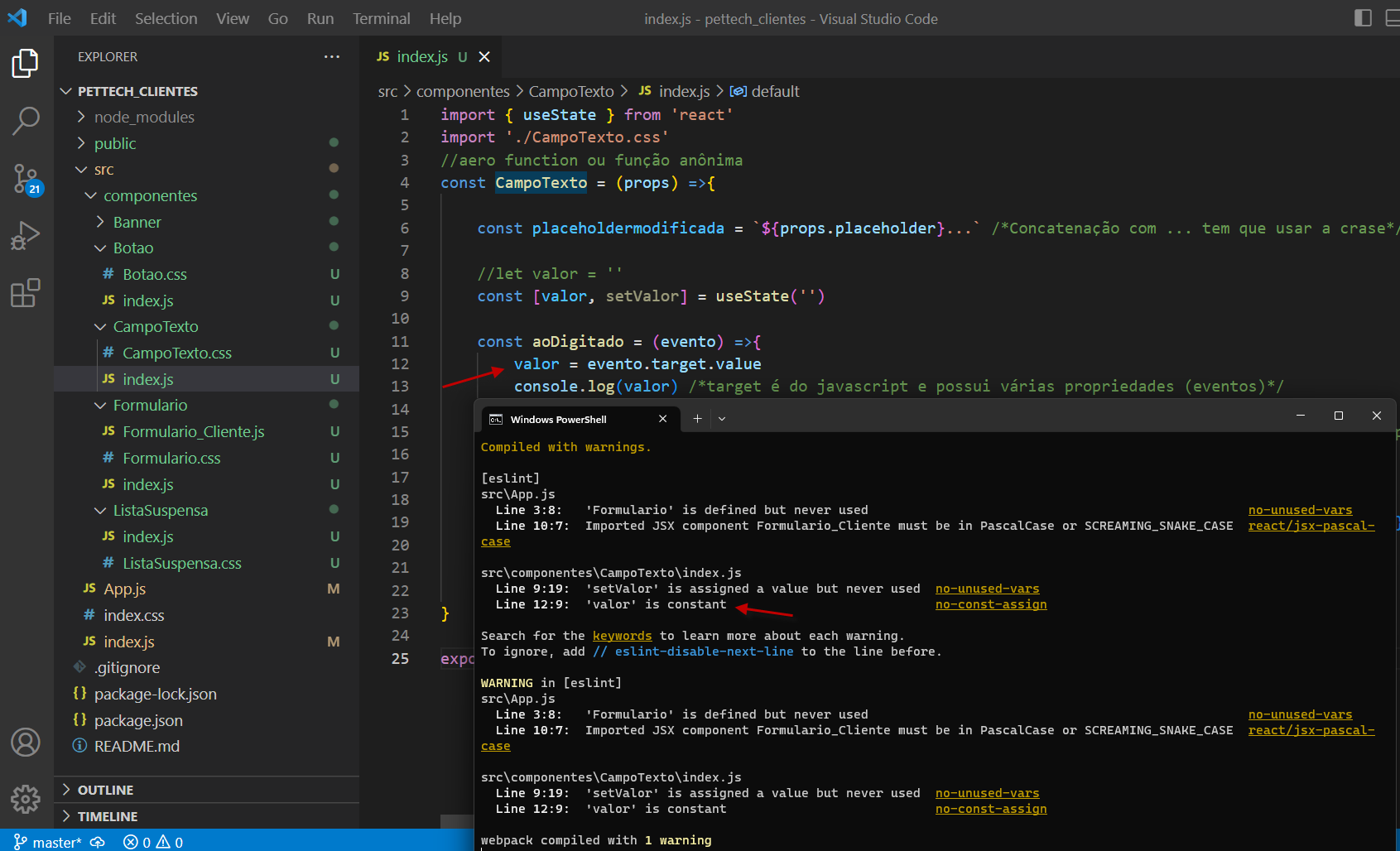The image size is (1400, 851).
Task: Open the Explorer view in activity bar
Action: (x=25, y=63)
